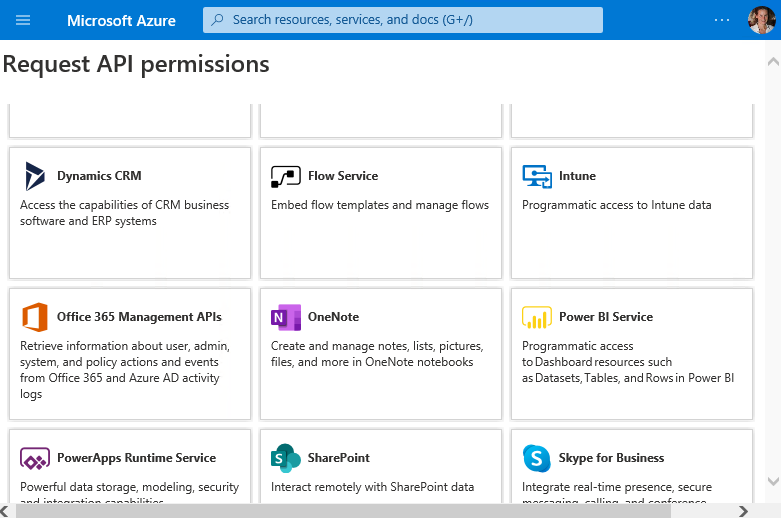Screen dimensions: 781x518
Task: Click the PowerApps Runtime Service icon
Action: tap(35, 458)
